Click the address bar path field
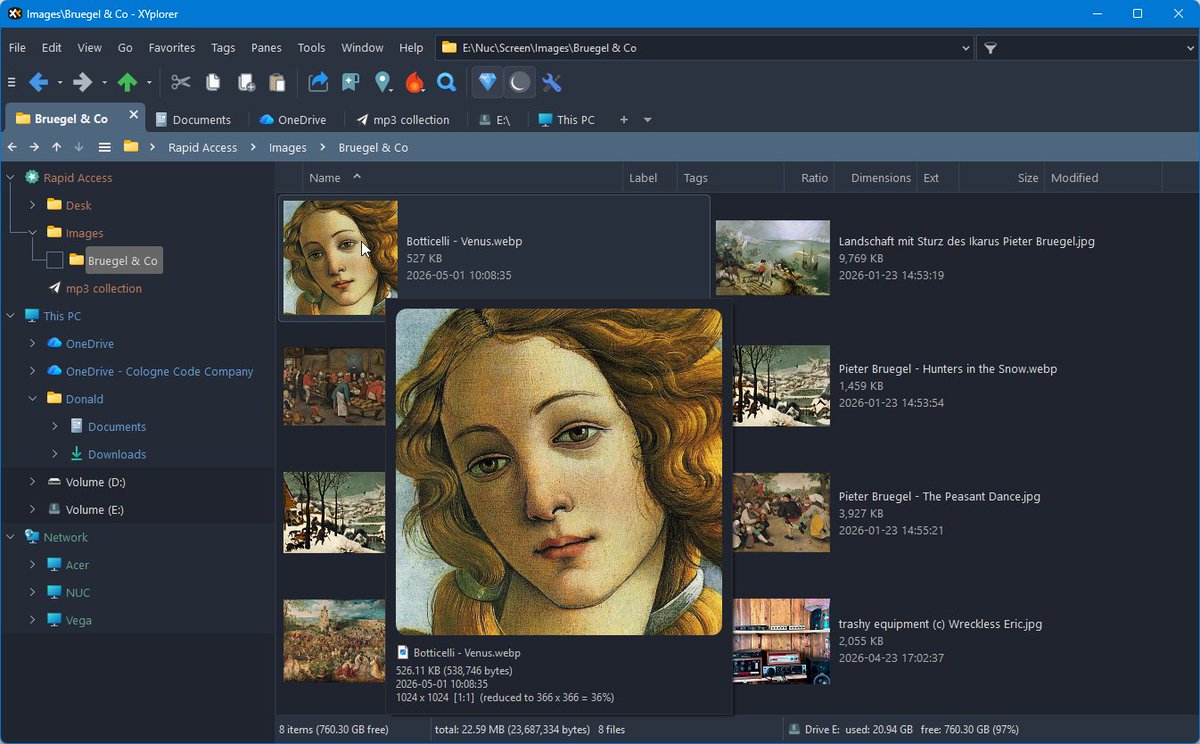The image size is (1200, 744). point(705,48)
